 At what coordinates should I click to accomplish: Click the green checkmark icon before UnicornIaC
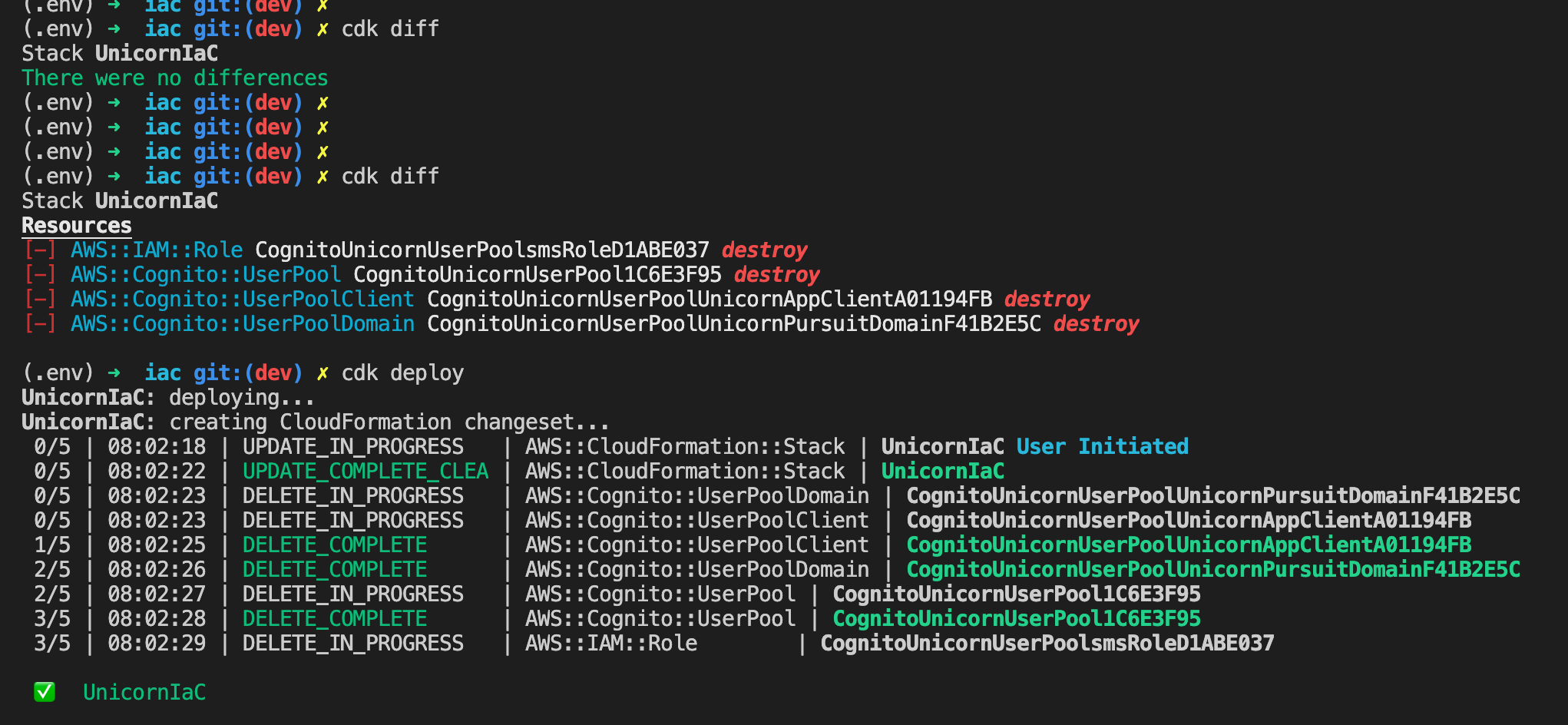45,692
